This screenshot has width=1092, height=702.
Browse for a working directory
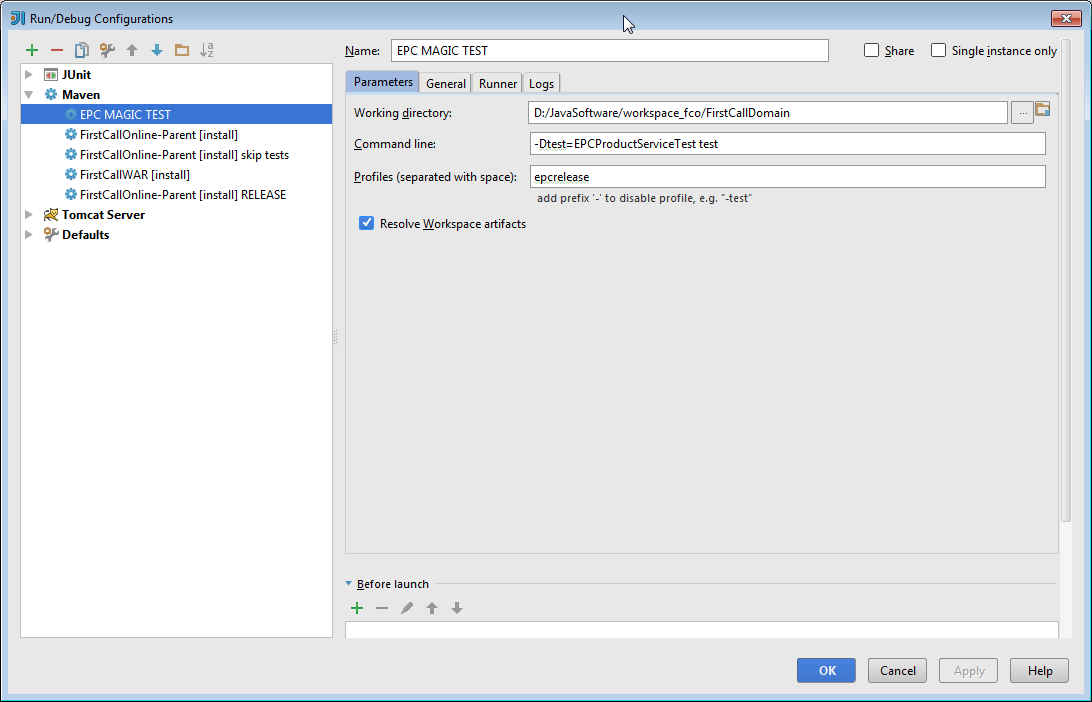click(1022, 112)
